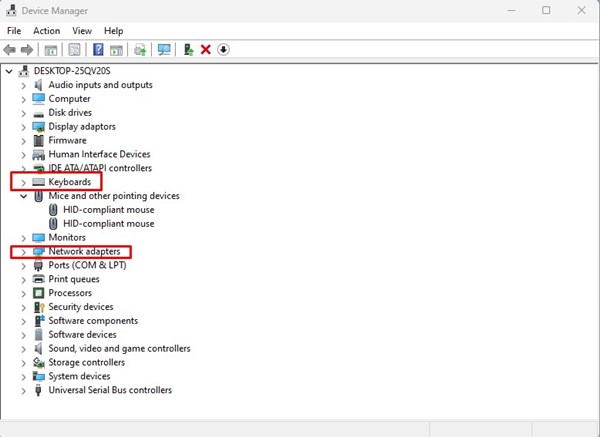Click the Audio inputs and outputs speaker icon
The image size is (600, 437).
38,85
